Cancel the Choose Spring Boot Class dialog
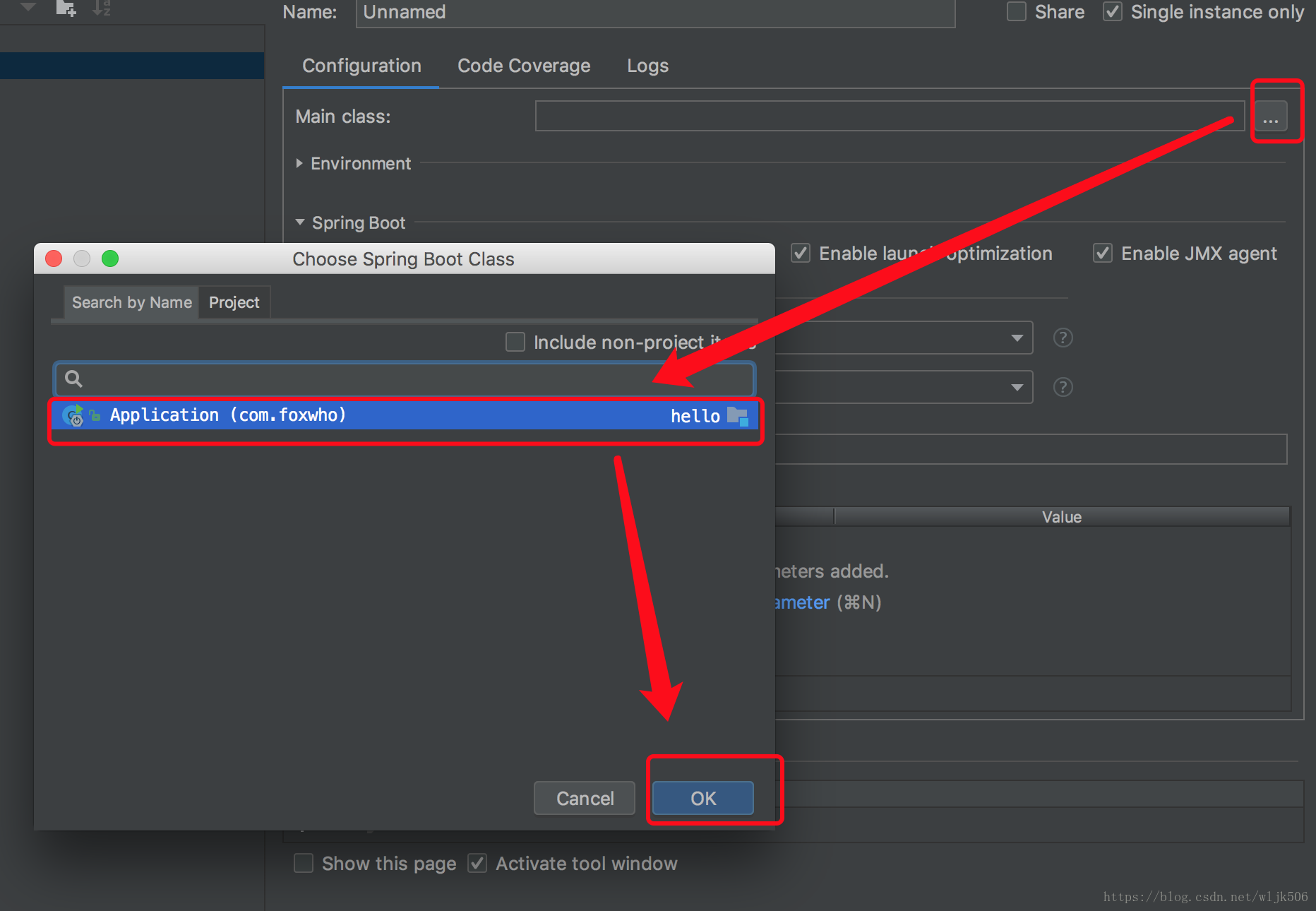 pos(585,798)
